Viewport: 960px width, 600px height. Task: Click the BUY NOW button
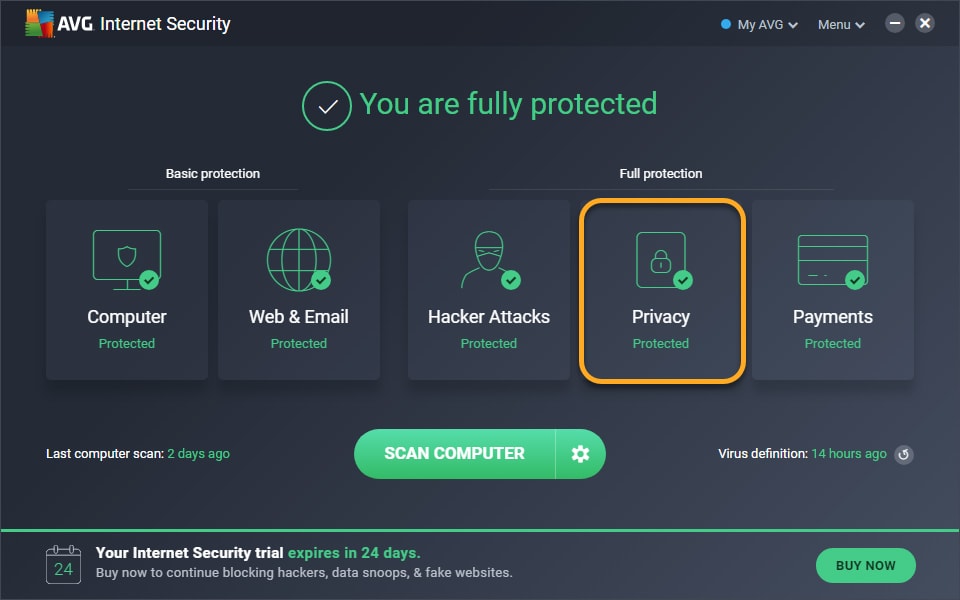866,565
